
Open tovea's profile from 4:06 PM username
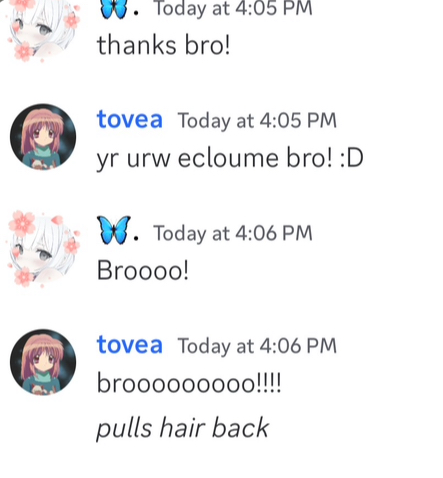point(130,345)
